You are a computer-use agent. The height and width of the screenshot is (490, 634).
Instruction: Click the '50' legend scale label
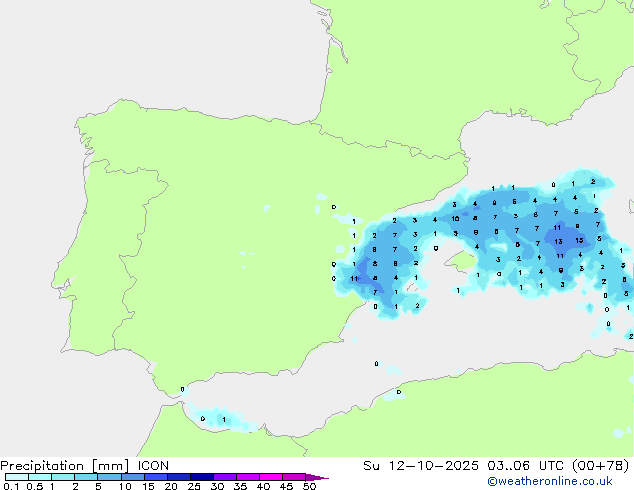(309, 486)
